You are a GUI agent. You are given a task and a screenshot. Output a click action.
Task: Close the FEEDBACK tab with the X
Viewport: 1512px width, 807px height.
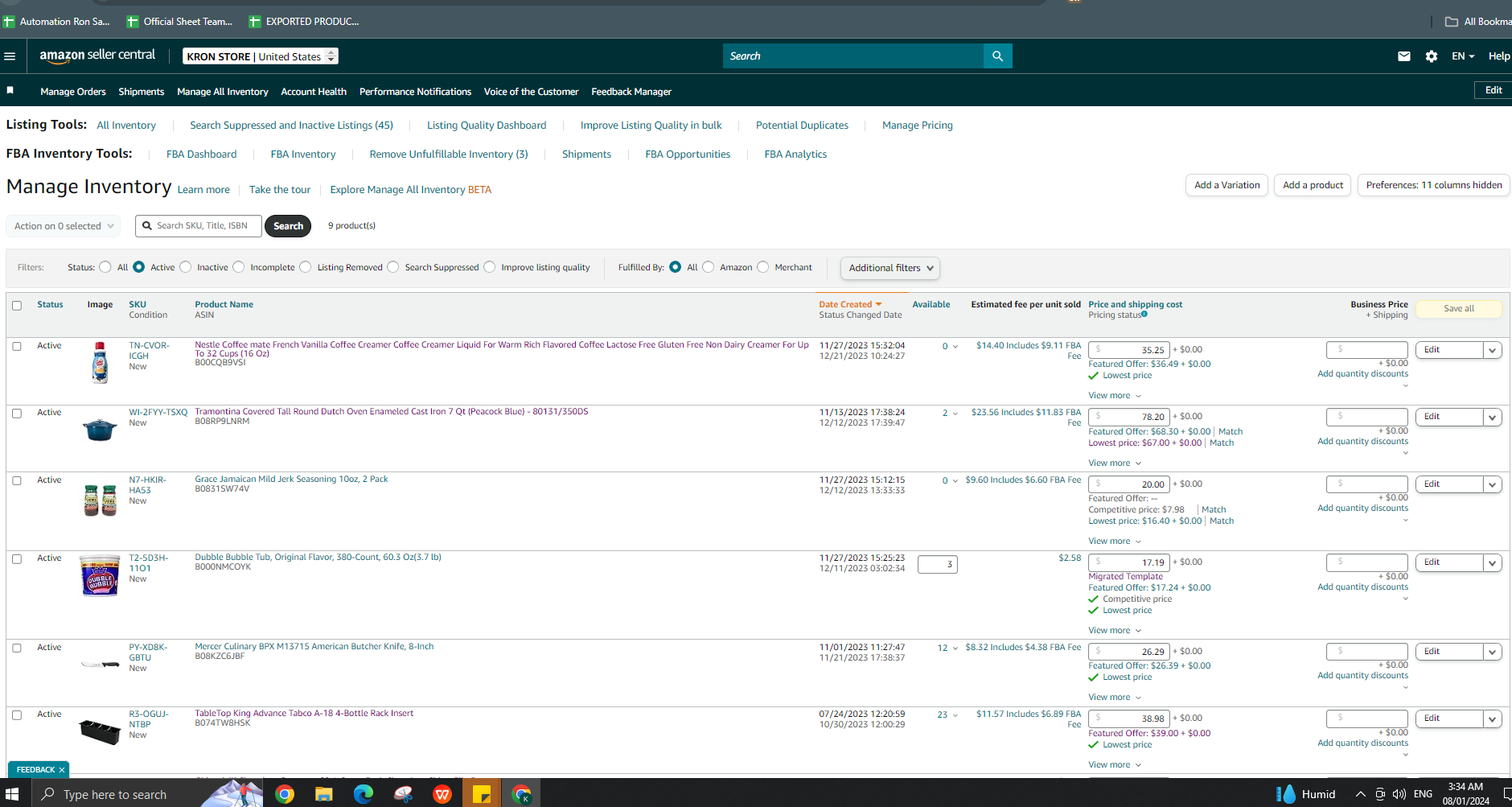click(62, 770)
